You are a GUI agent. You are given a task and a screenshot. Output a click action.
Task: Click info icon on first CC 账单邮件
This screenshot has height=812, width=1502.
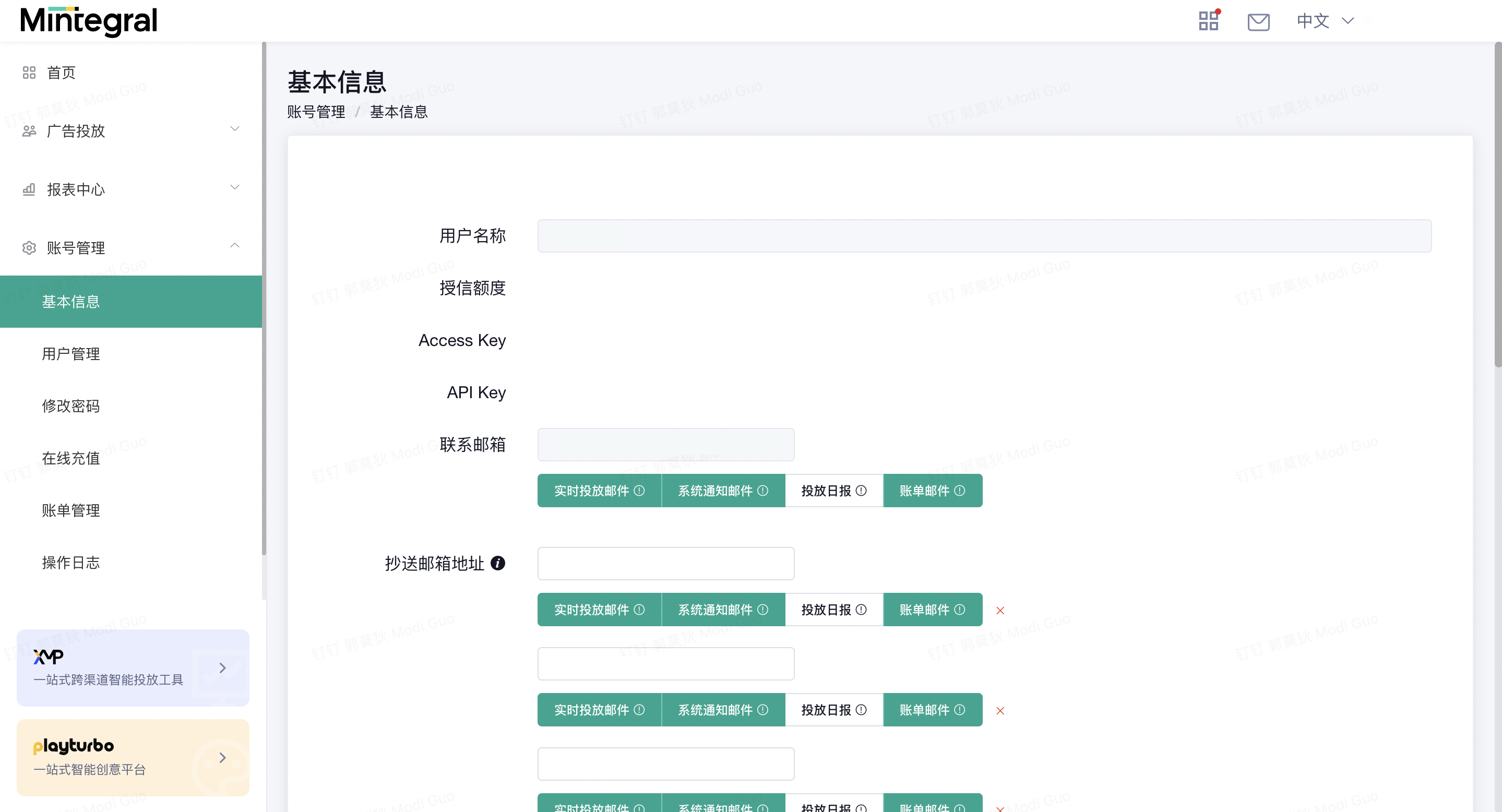960,610
